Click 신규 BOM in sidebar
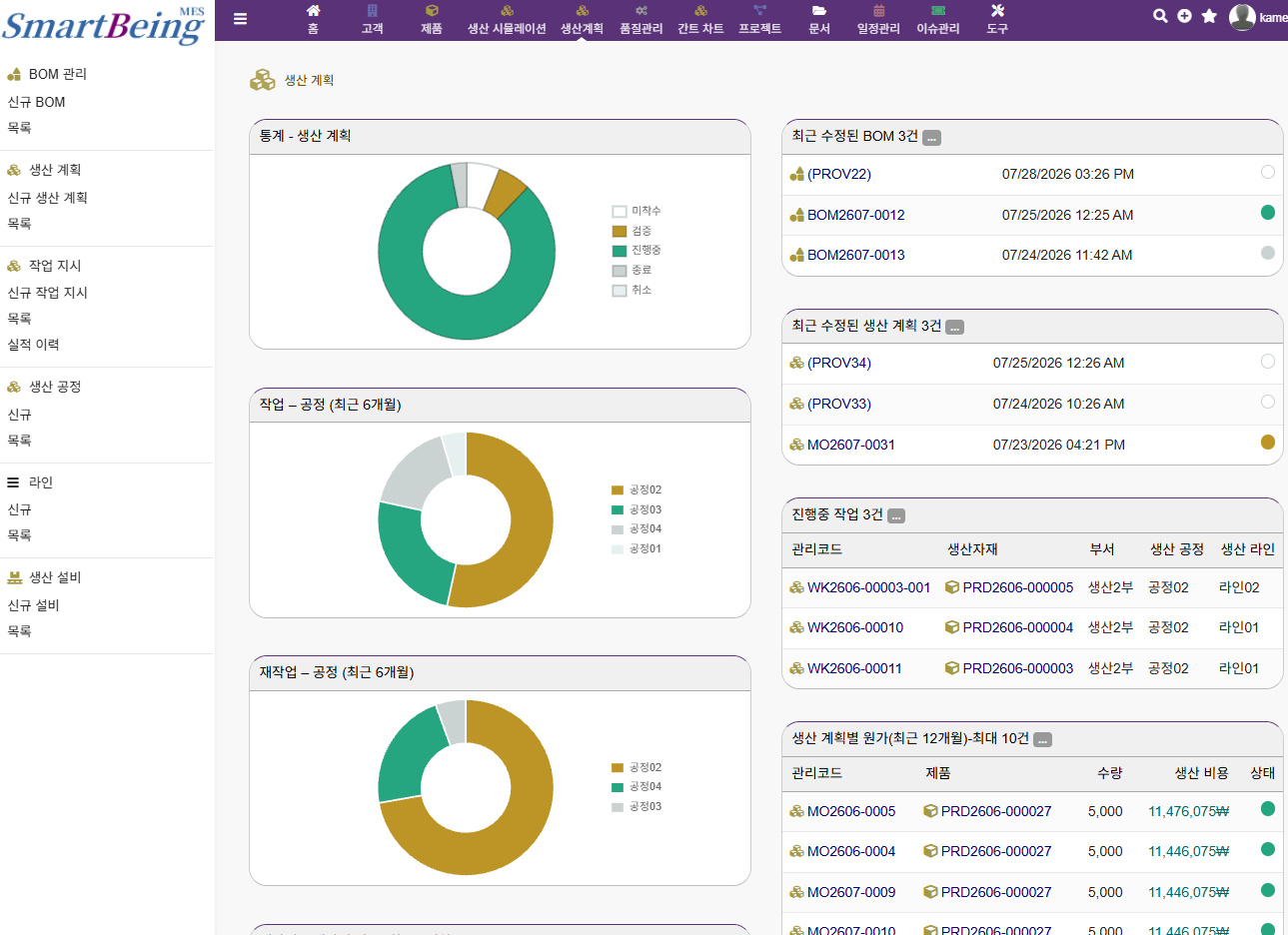1288x935 pixels. pos(36,102)
